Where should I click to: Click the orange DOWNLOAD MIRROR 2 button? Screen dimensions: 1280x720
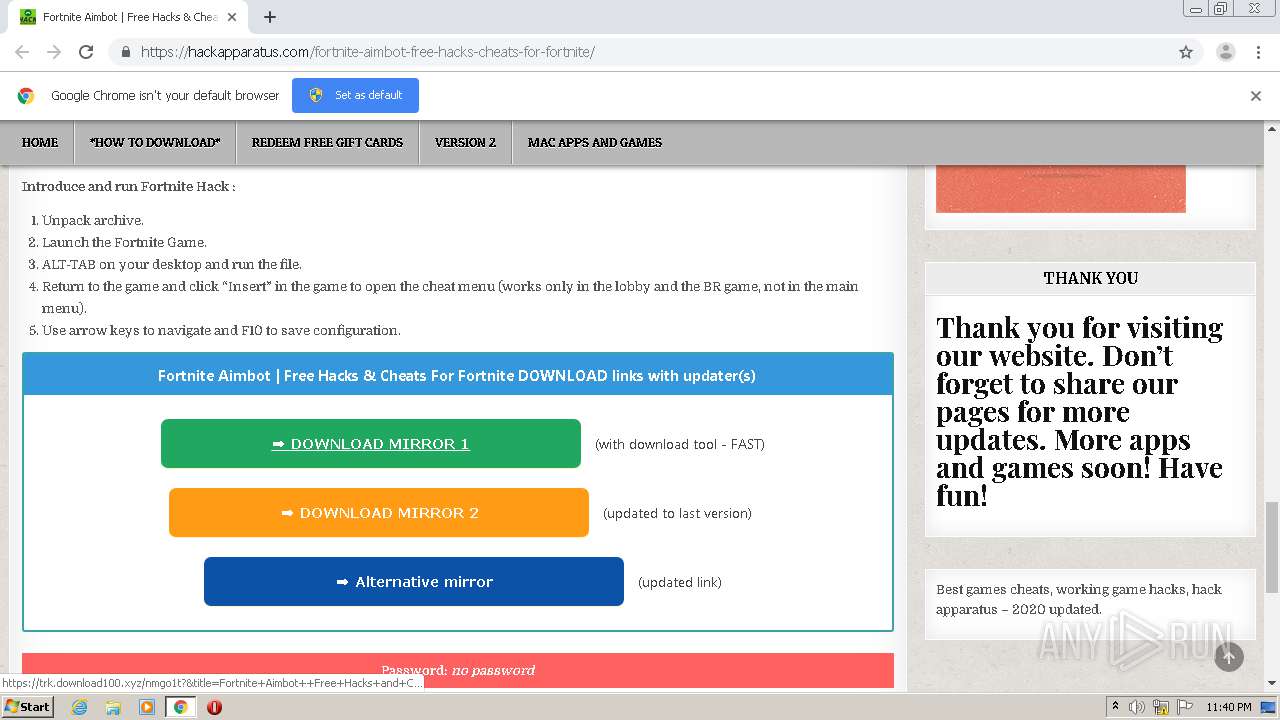[x=379, y=513]
